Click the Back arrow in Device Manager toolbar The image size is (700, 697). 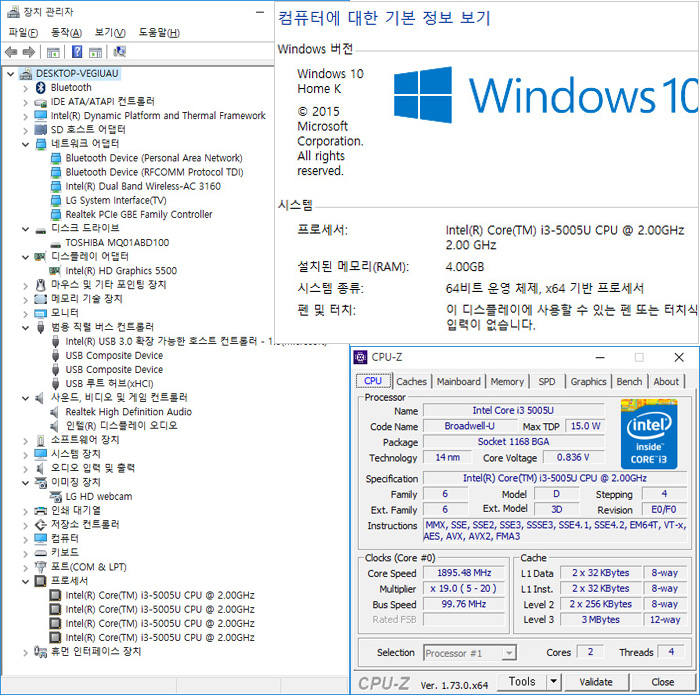click(x=11, y=52)
